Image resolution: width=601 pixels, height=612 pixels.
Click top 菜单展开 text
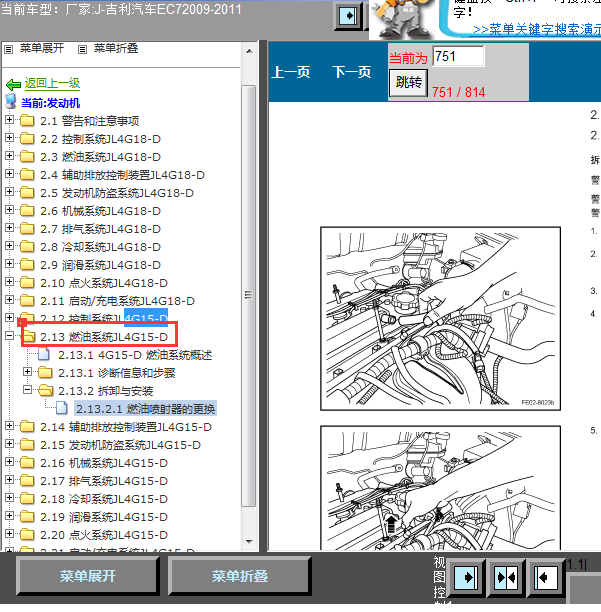pos(42,48)
